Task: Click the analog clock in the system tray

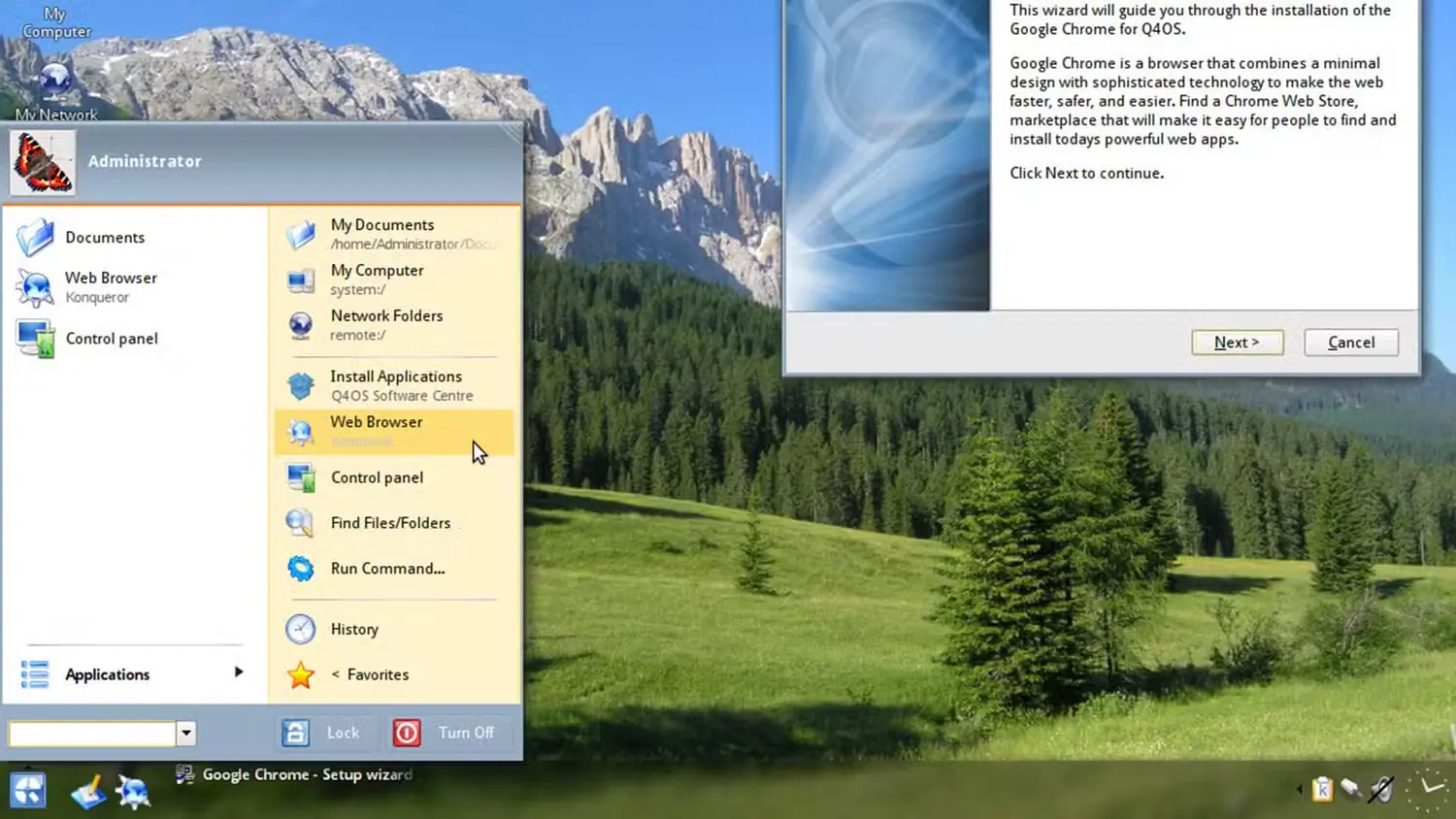Action: [x=1429, y=789]
